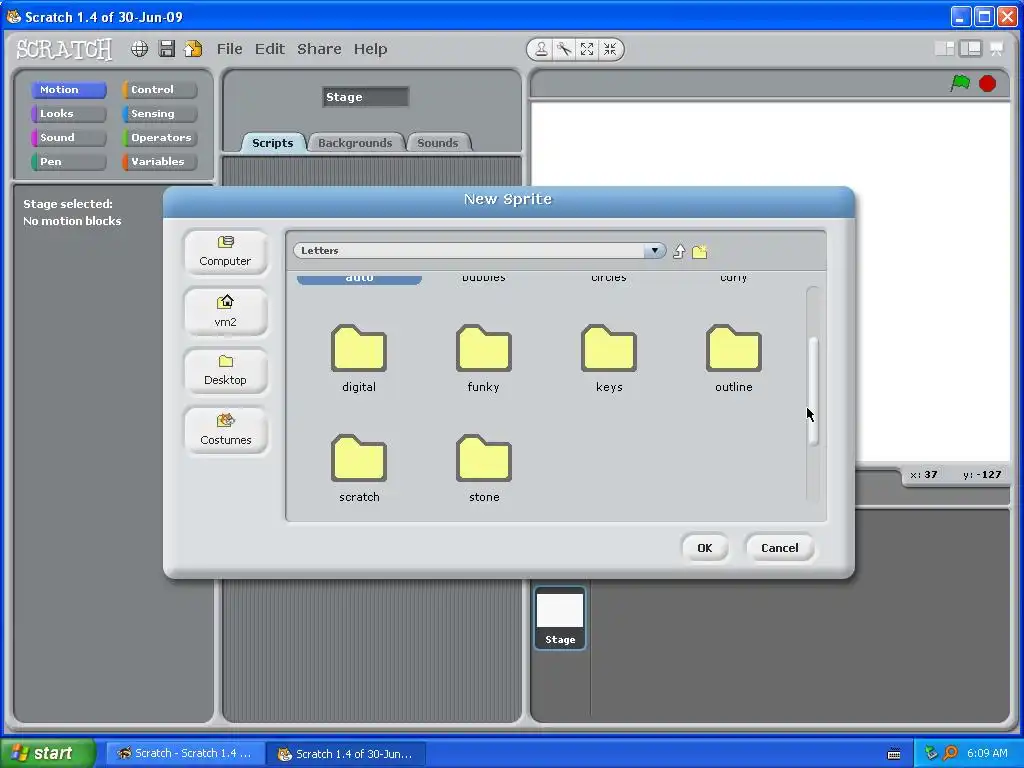Open the File menu
This screenshot has width=1024, height=768.
pyautogui.click(x=229, y=49)
